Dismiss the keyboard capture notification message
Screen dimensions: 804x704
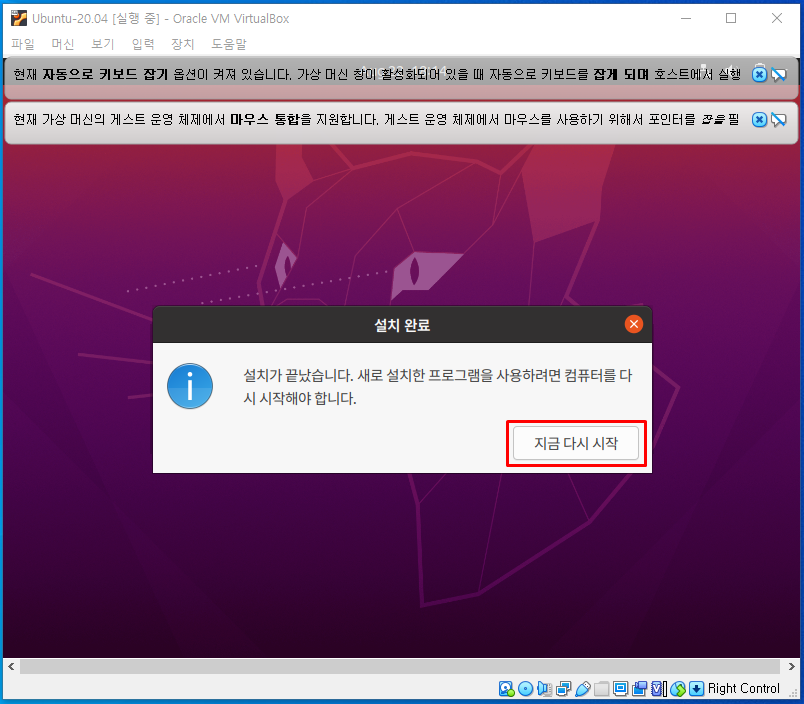[x=759, y=74]
